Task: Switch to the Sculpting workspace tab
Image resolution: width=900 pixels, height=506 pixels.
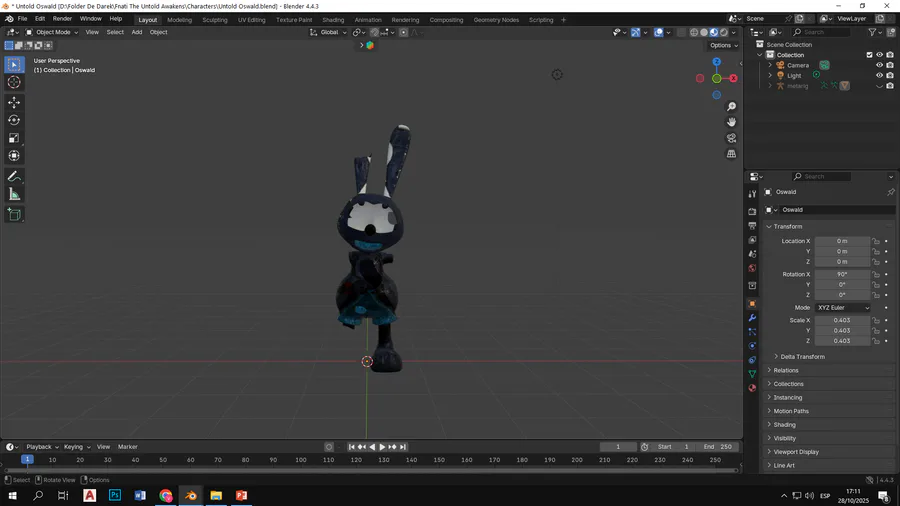Action: pyautogui.click(x=215, y=20)
